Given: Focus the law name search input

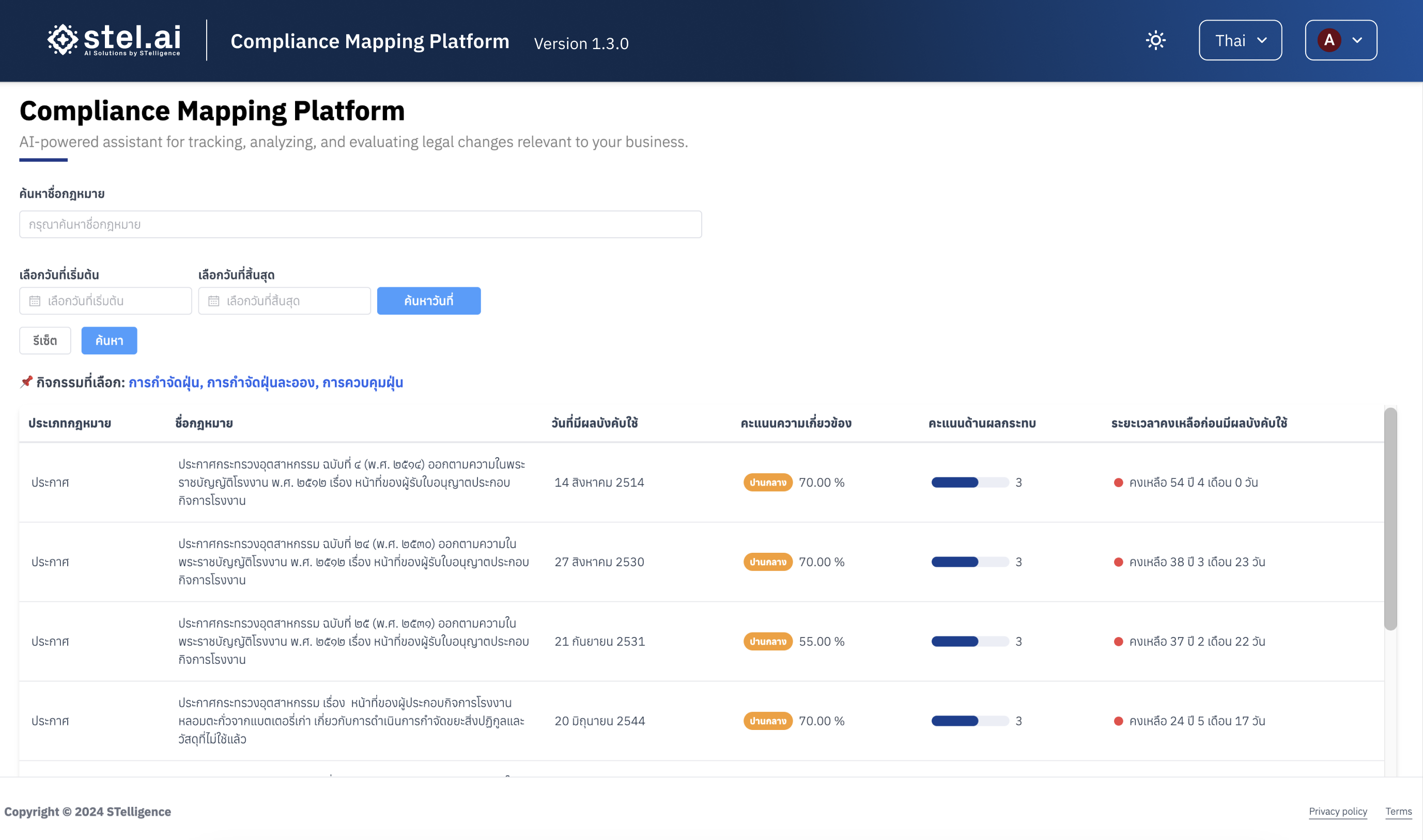Looking at the screenshot, I should 360,224.
